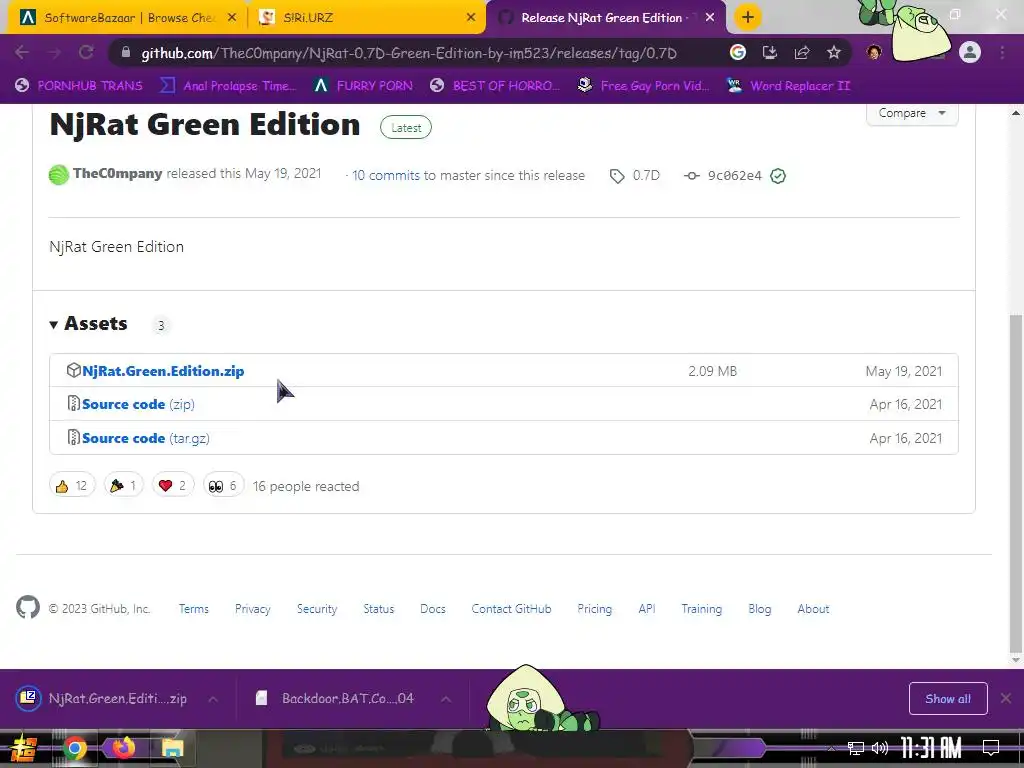This screenshot has width=1024, height=768.
Task: Open the Word Replacer II bookmark
Action: [789, 86]
